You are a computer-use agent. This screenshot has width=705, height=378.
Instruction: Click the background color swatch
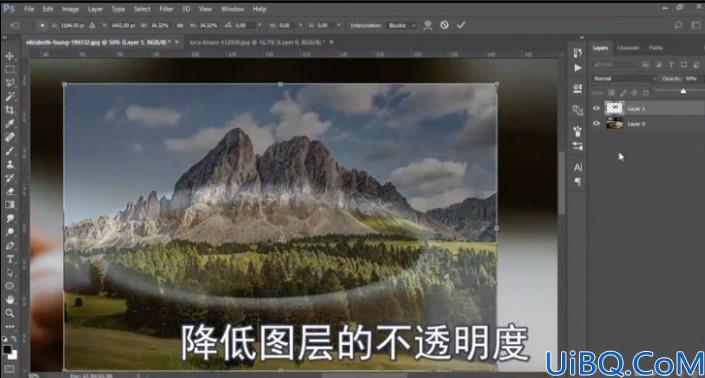[x=13, y=355]
